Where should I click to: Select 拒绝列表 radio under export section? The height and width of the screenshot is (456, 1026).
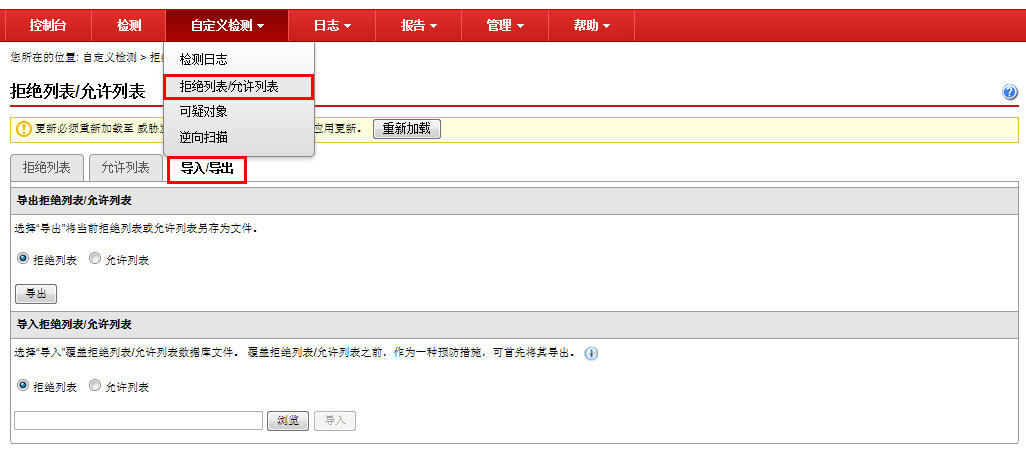[x=23, y=259]
